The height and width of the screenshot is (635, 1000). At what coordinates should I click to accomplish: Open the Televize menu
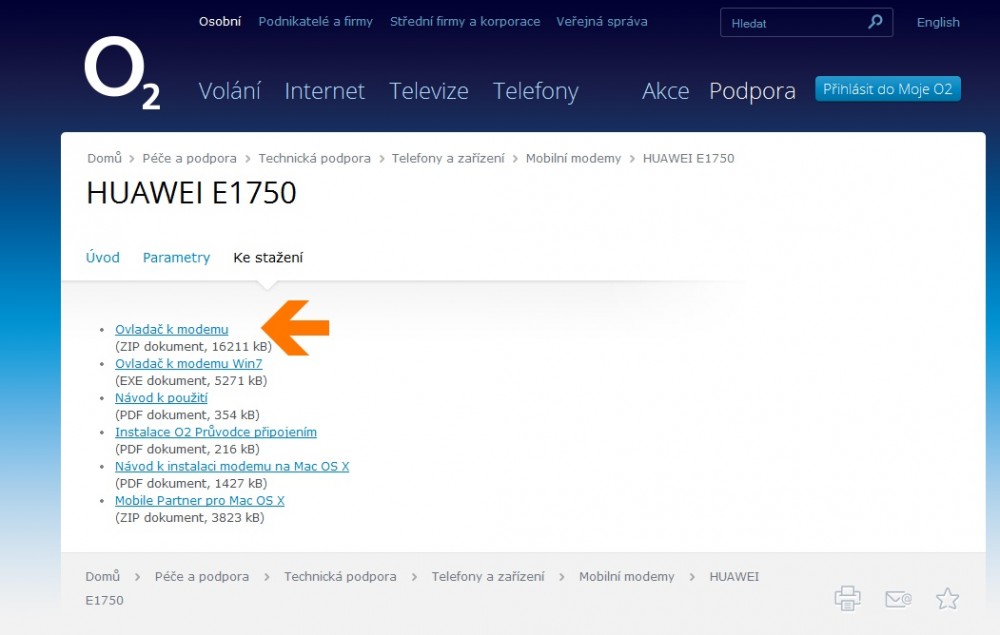point(428,91)
